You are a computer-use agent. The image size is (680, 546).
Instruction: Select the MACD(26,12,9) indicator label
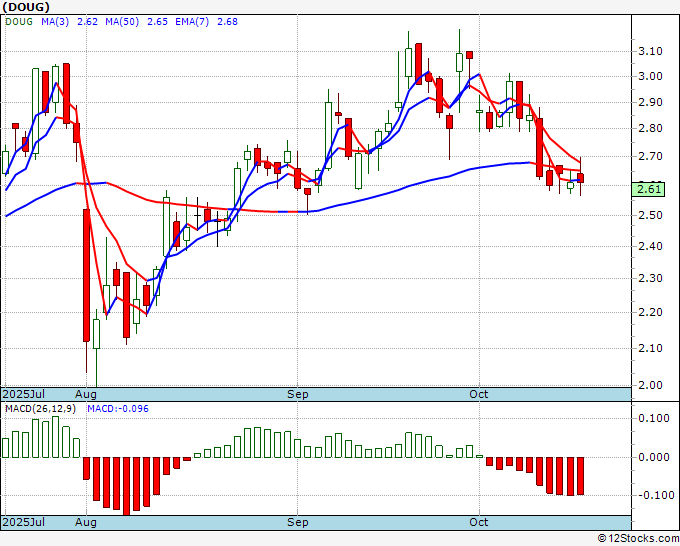40,409
